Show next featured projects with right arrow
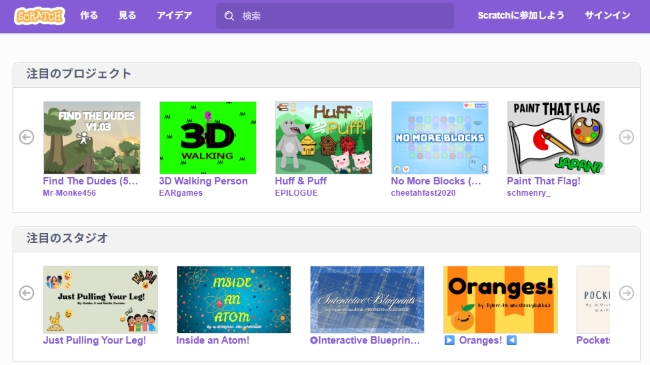Screen dimensions: 650x365 coord(626,137)
